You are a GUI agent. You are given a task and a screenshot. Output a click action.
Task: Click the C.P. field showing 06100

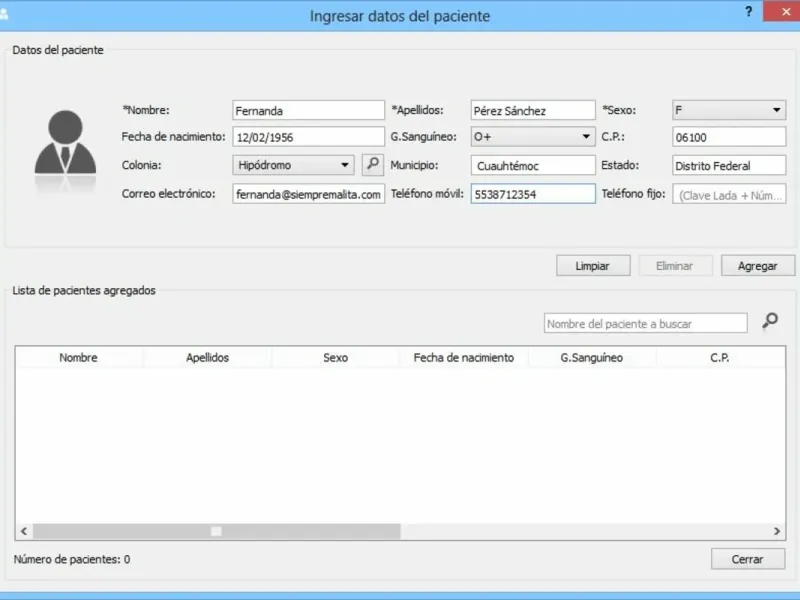pos(729,137)
